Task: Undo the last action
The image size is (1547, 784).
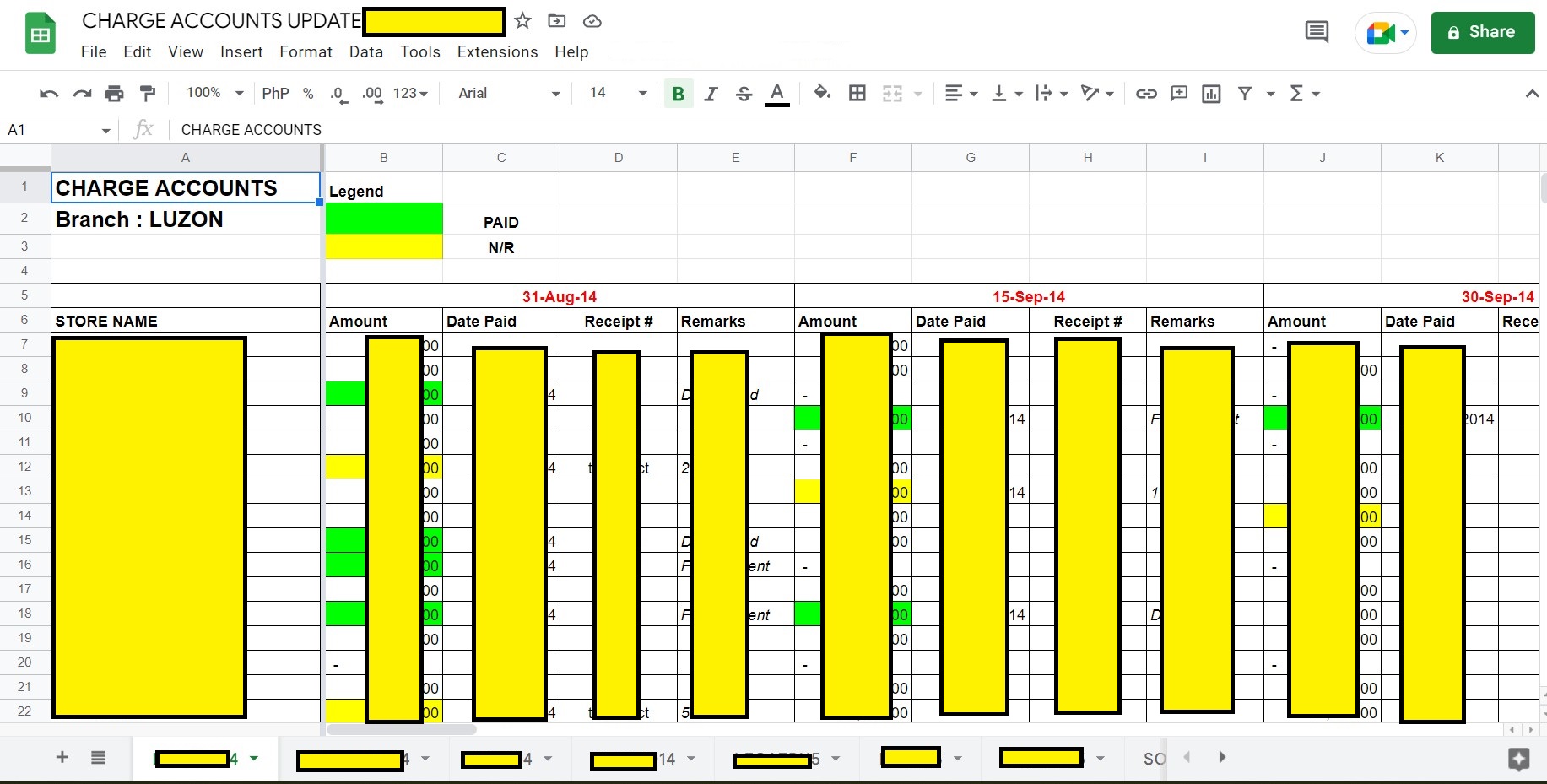Action: (49, 94)
